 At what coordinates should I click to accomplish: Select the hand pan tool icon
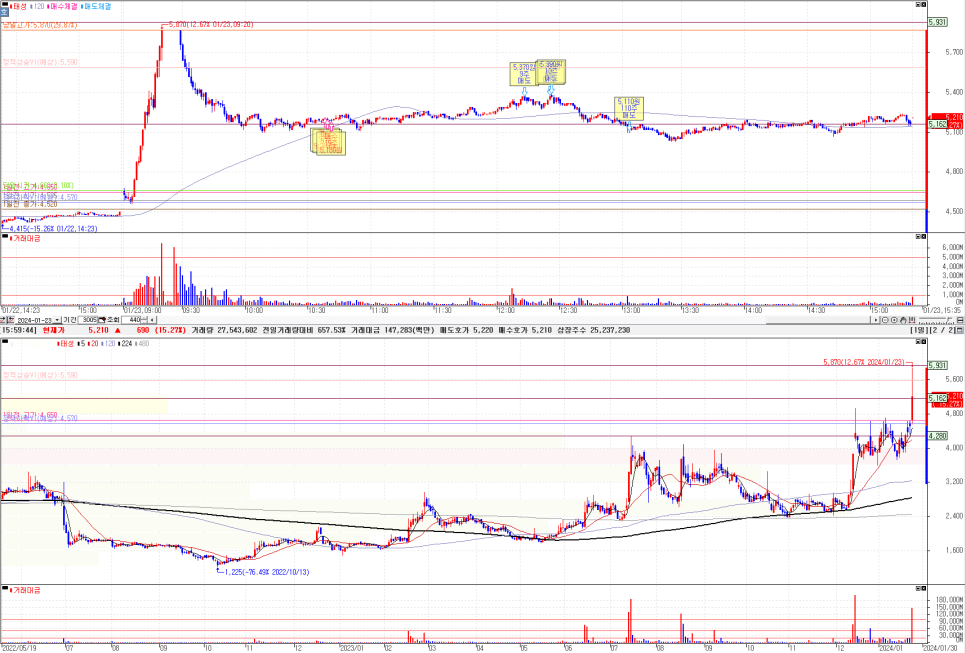903,320
